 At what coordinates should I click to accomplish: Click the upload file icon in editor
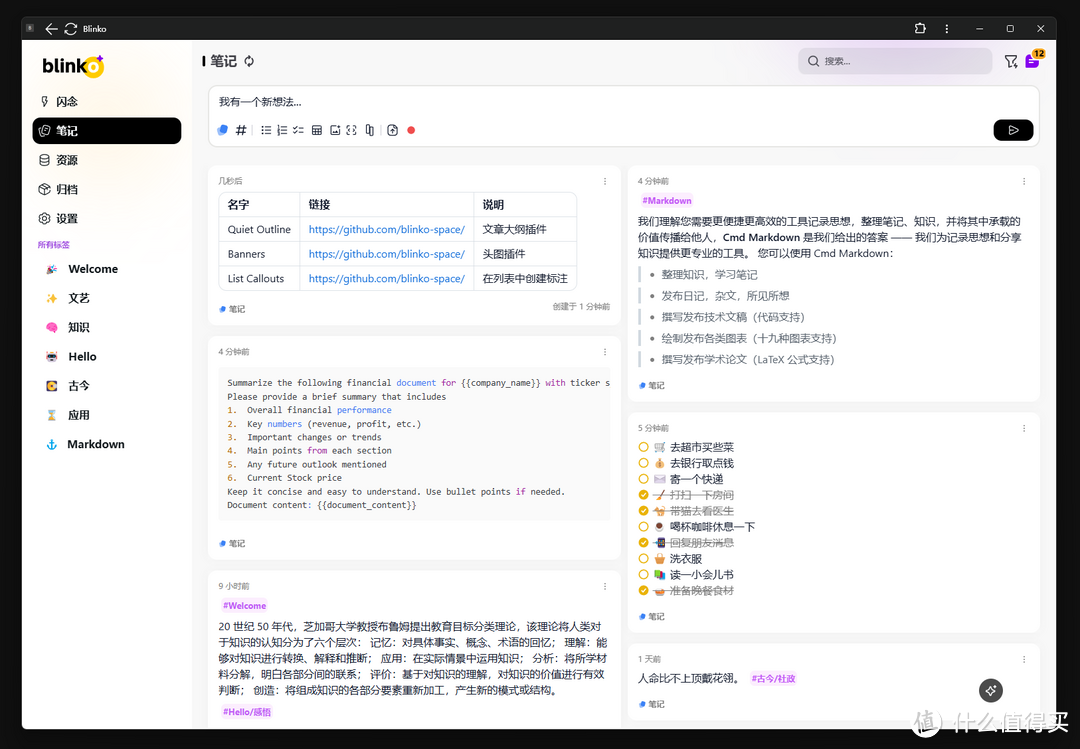pos(393,130)
